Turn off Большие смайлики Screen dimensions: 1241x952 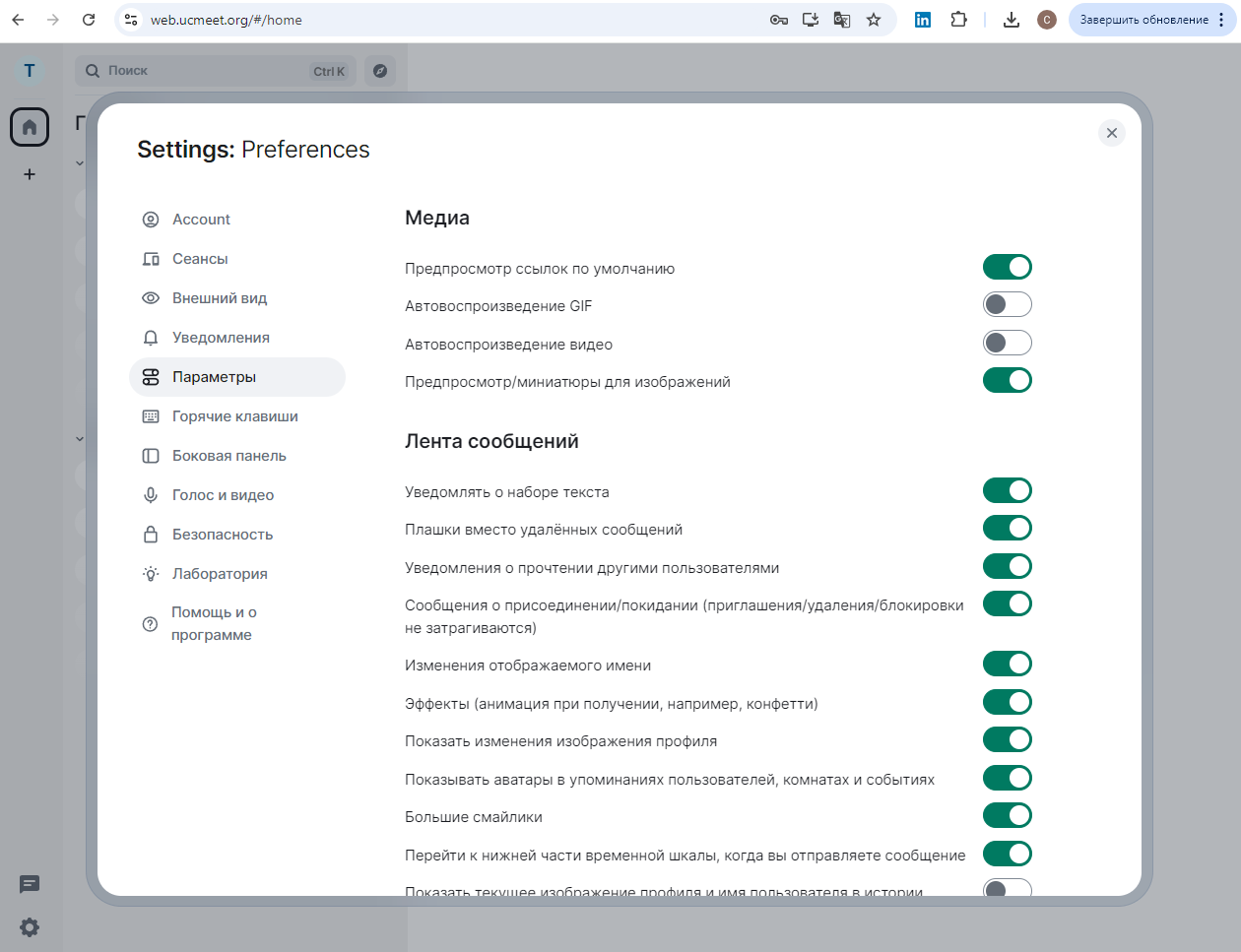click(x=1007, y=815)
